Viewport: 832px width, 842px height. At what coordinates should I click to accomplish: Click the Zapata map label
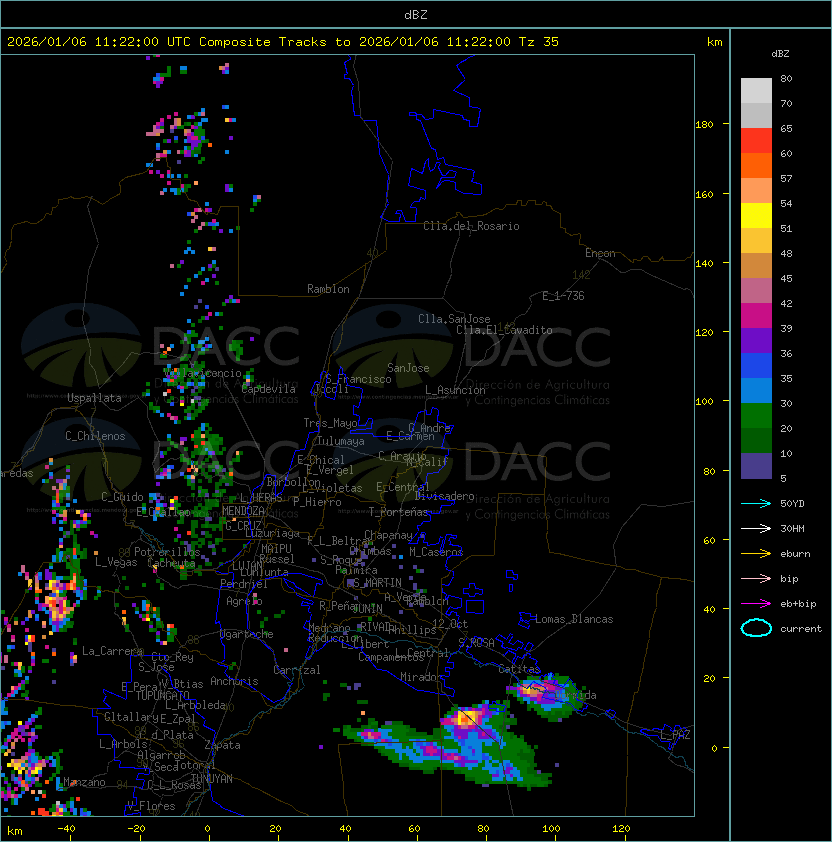pos(222,745)
